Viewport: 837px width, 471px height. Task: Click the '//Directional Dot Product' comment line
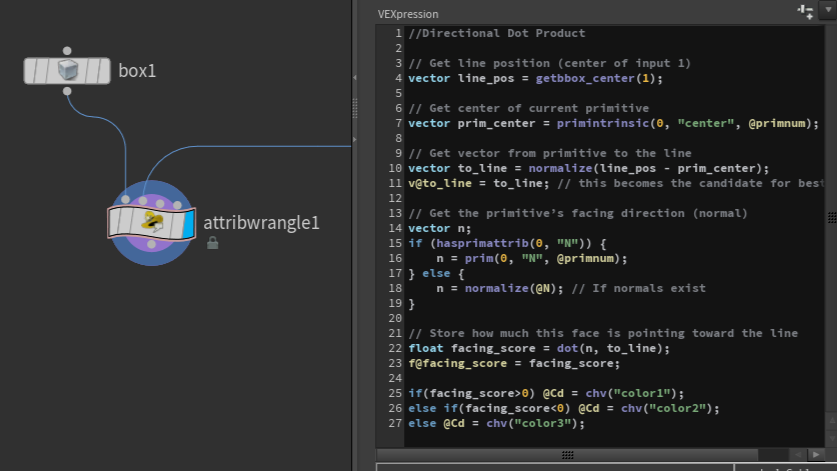pos(497,33)
